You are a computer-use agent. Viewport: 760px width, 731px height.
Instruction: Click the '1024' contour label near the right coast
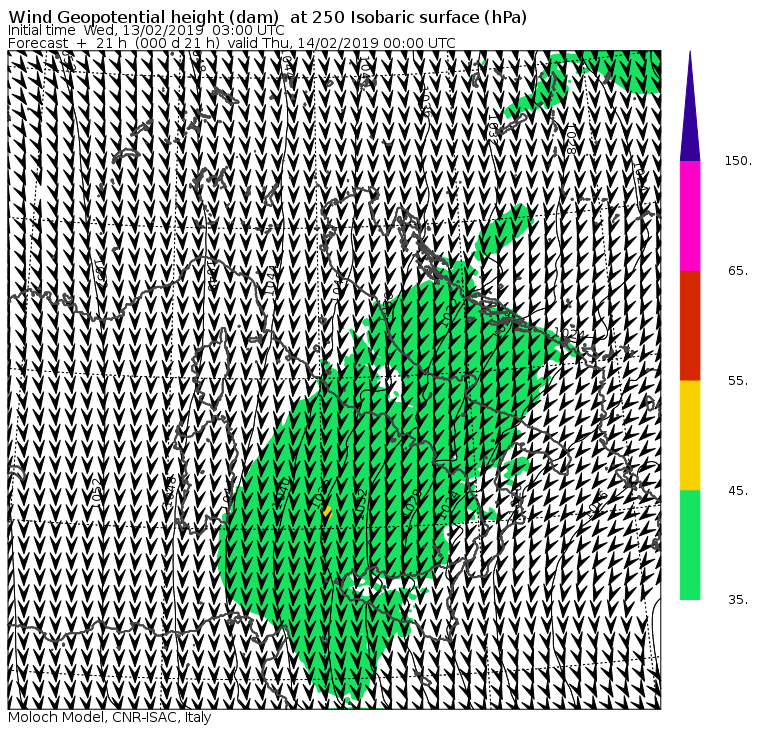tap(569, 333)
